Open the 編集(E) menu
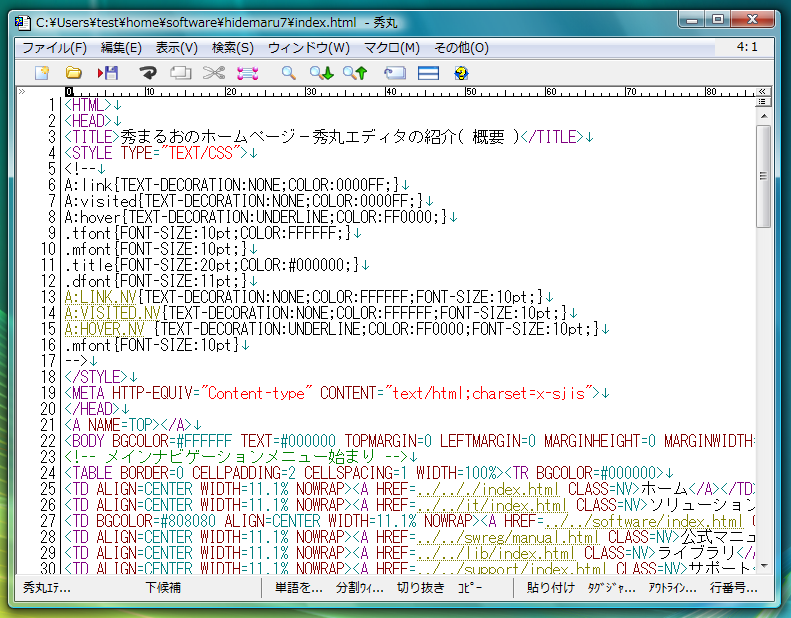The image size is (791, 618). point(121,48)
